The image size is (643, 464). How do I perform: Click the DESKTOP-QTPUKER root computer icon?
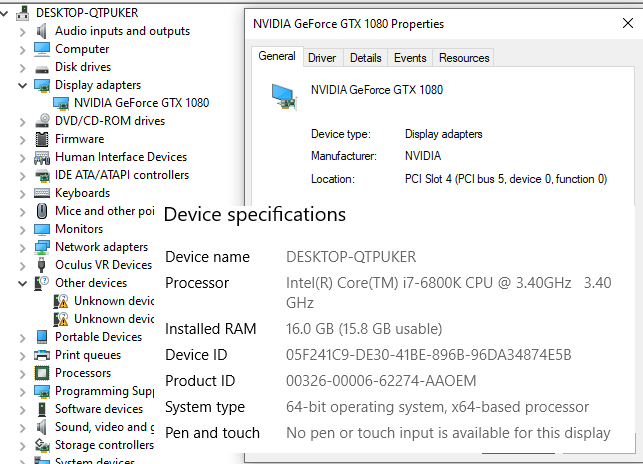tap(23, 13)
